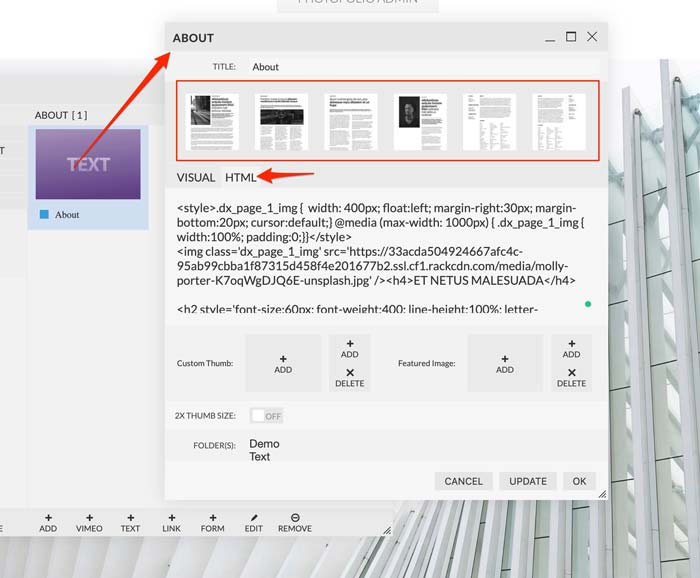Select the purple TEXT thumbnail
This screenshot has height=578, width=700.
[x=88, y=164]
